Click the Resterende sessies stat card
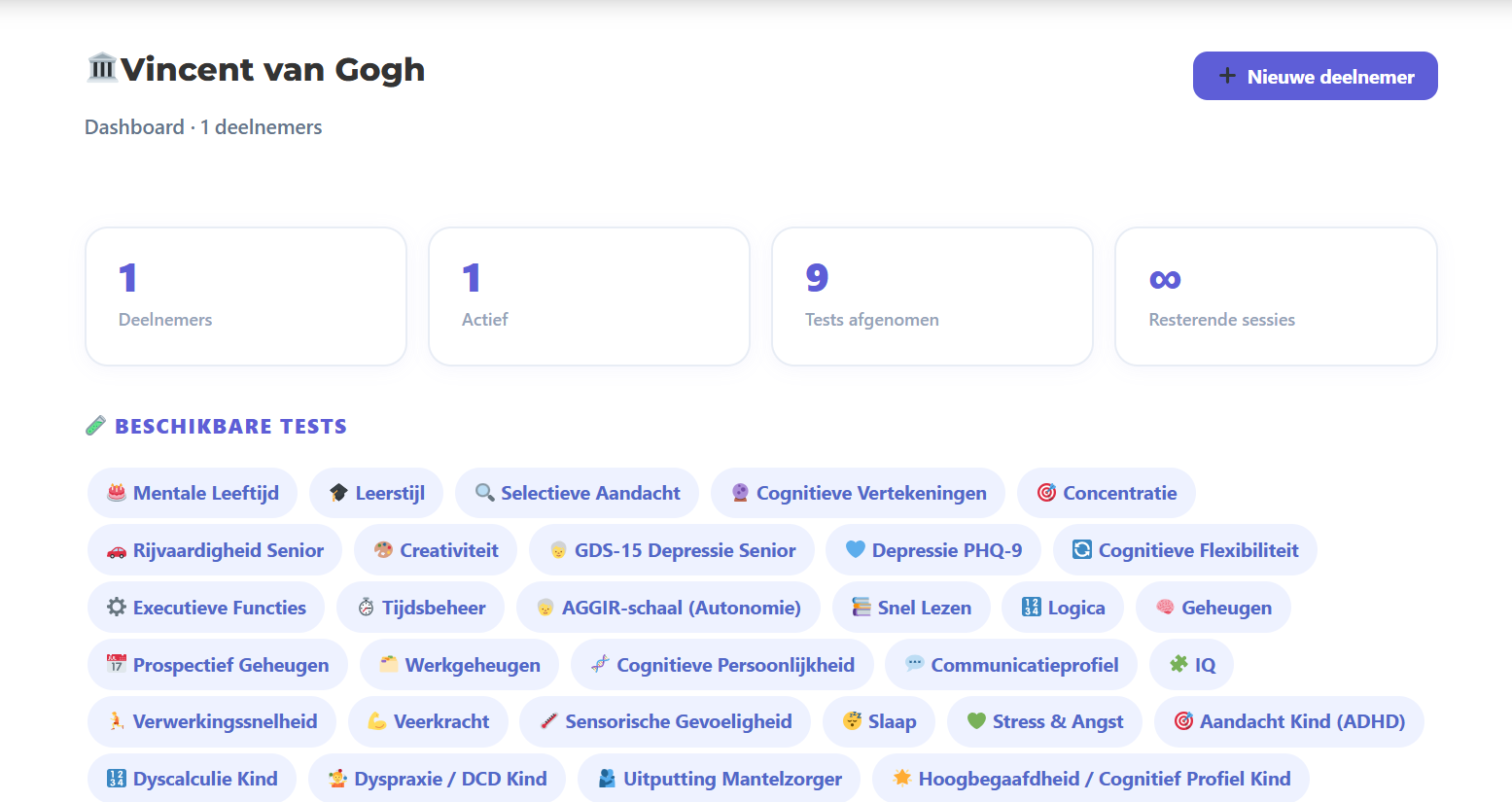The width and height of the screenshot is (1512, 802). point(1276,296)
